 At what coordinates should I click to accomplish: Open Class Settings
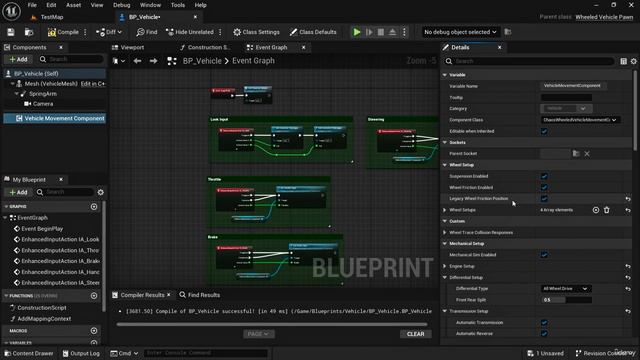[256, 32]
